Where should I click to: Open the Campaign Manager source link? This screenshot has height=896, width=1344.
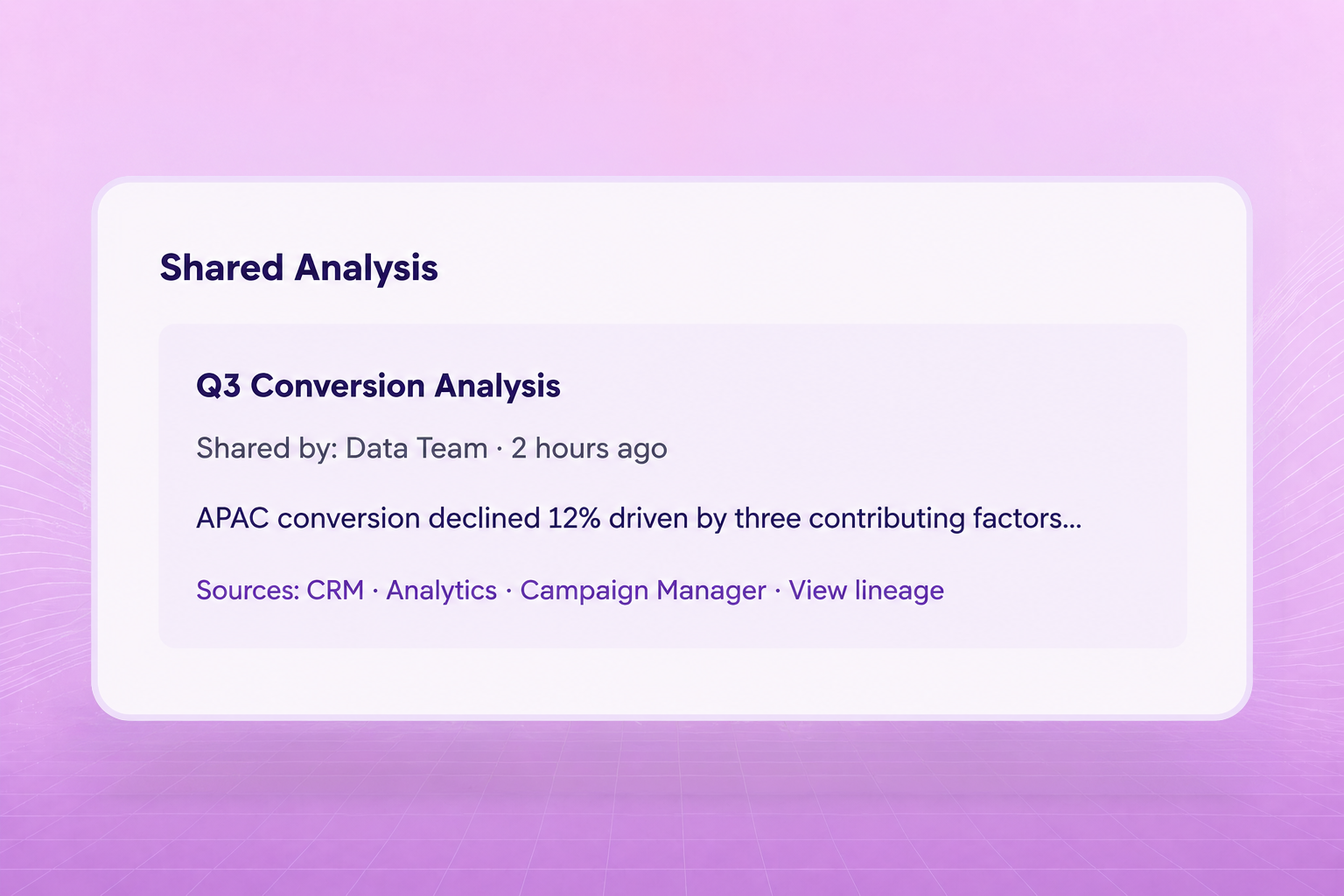643,591
